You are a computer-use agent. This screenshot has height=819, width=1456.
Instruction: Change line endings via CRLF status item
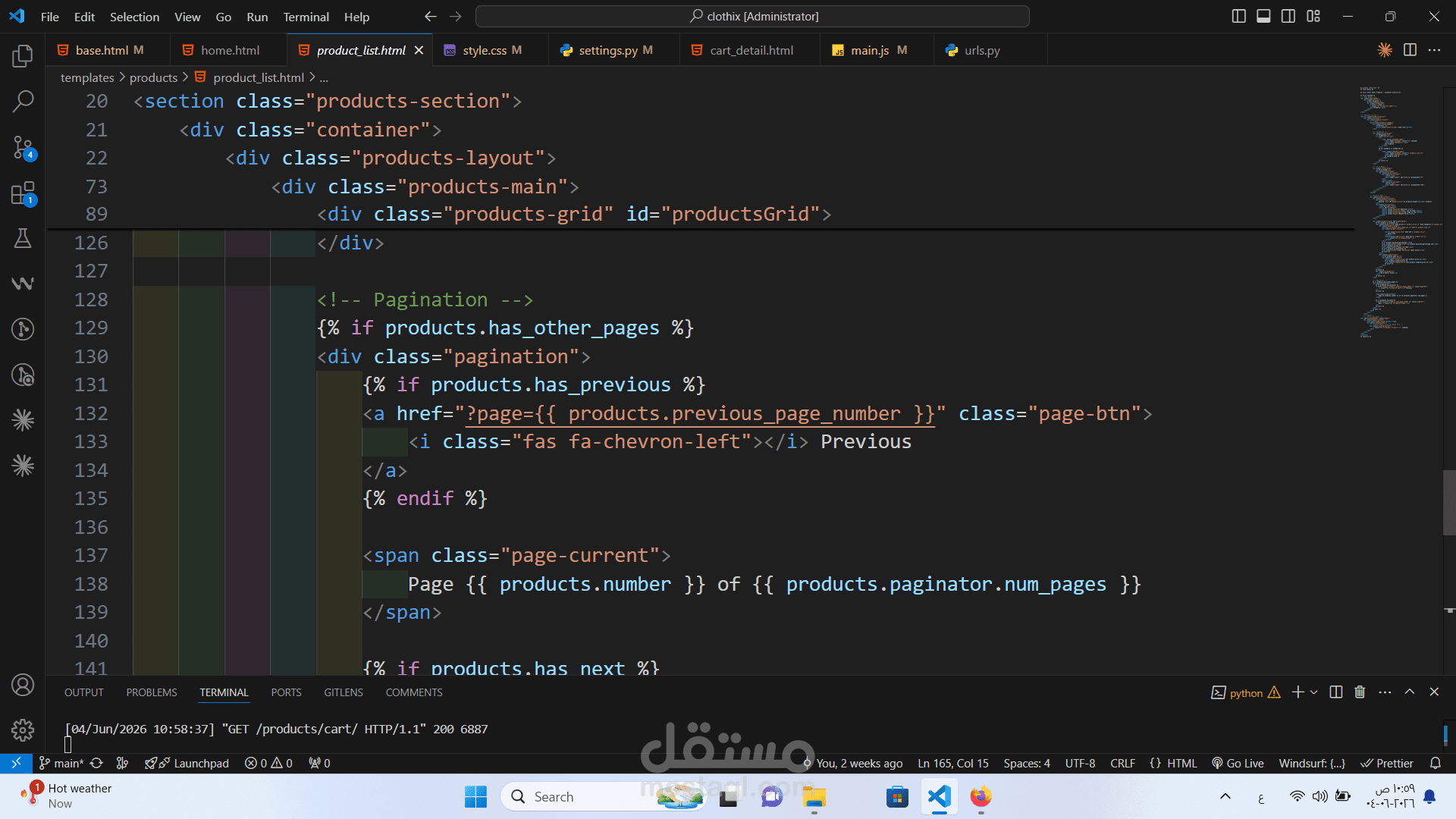coord(1122,763)
